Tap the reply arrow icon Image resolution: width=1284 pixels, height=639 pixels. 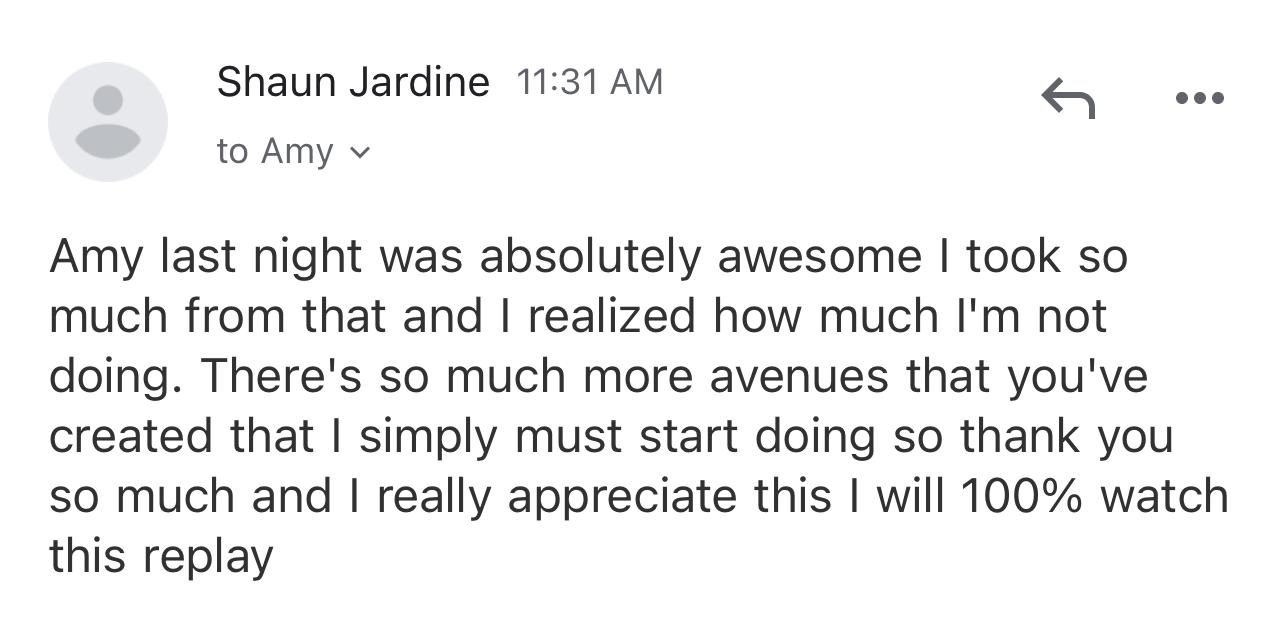point(1068,98)
